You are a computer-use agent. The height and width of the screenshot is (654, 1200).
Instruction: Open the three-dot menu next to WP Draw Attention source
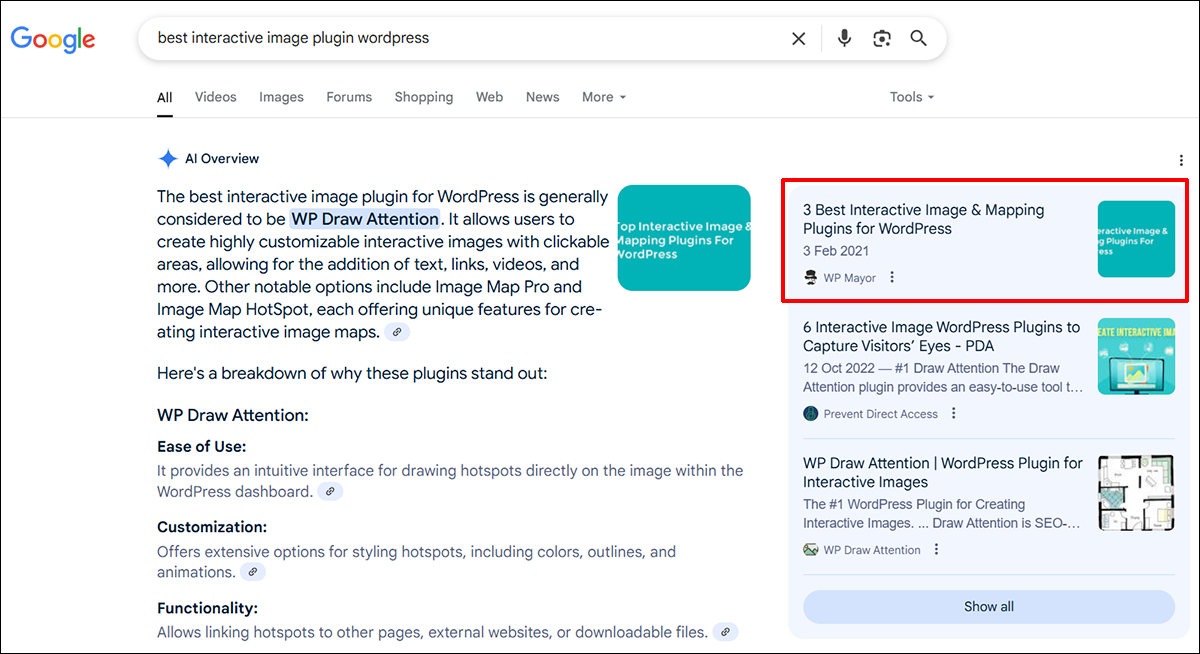[937, 549]
